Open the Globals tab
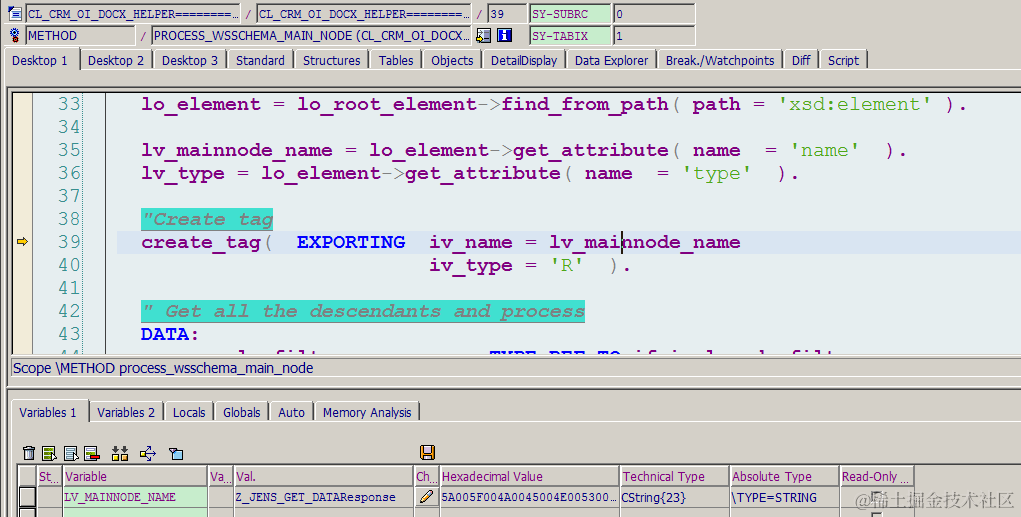 pyautogui.click(x=242, y=412)
